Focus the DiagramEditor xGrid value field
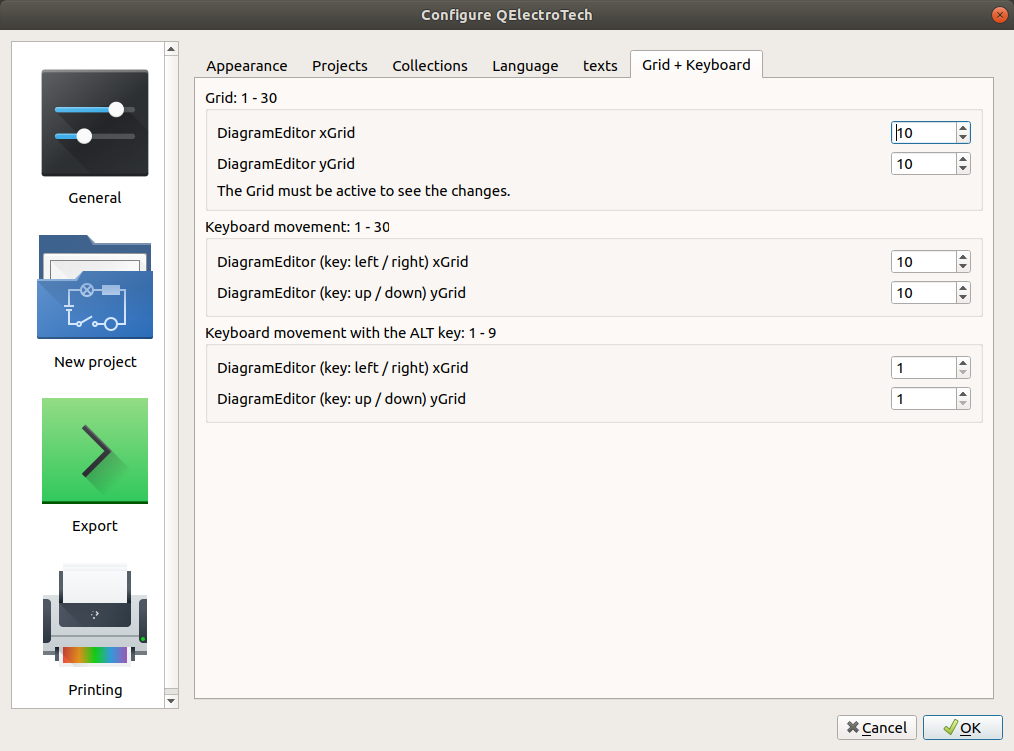The image size is (1014, 751). 923,133
